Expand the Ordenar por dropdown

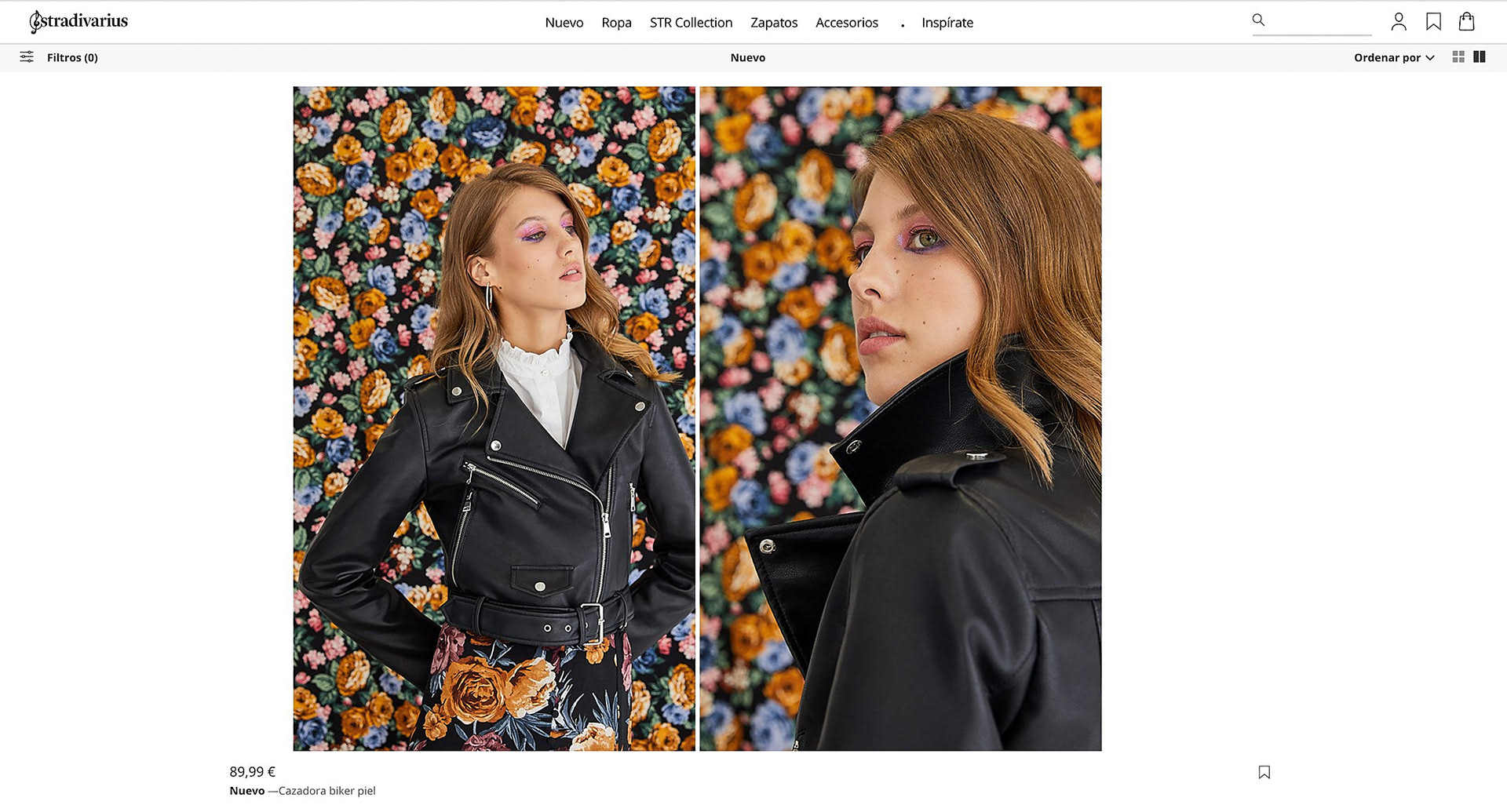click(1394, 58)
